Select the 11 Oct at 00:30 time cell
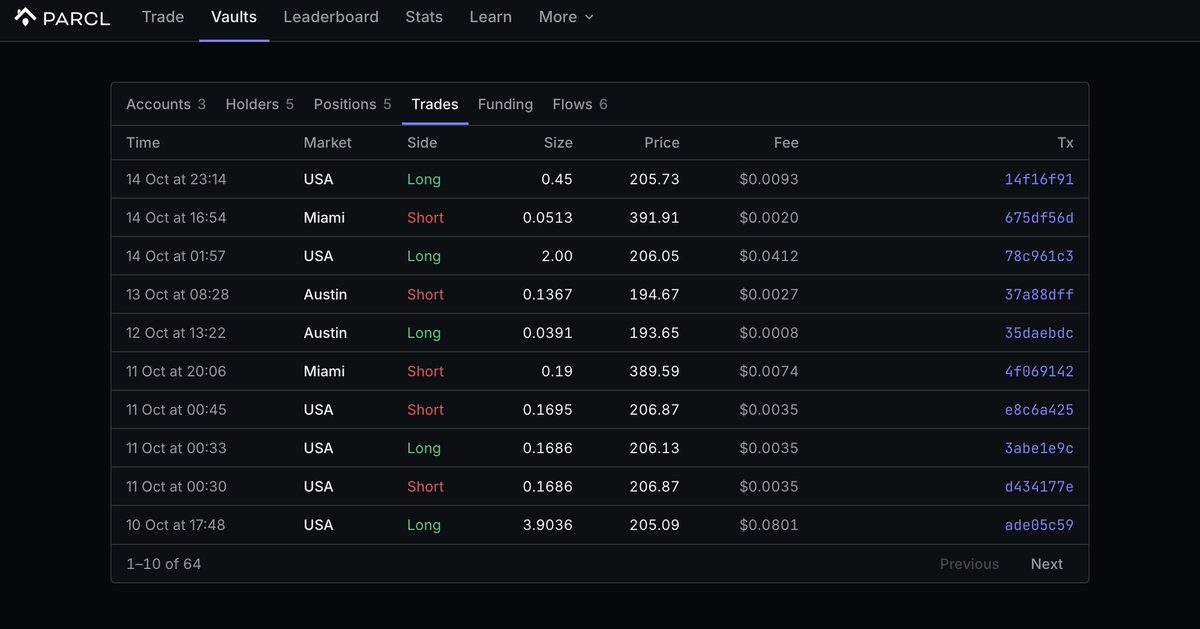This screenshot has height=629, width=1200. tap(176, 487)
